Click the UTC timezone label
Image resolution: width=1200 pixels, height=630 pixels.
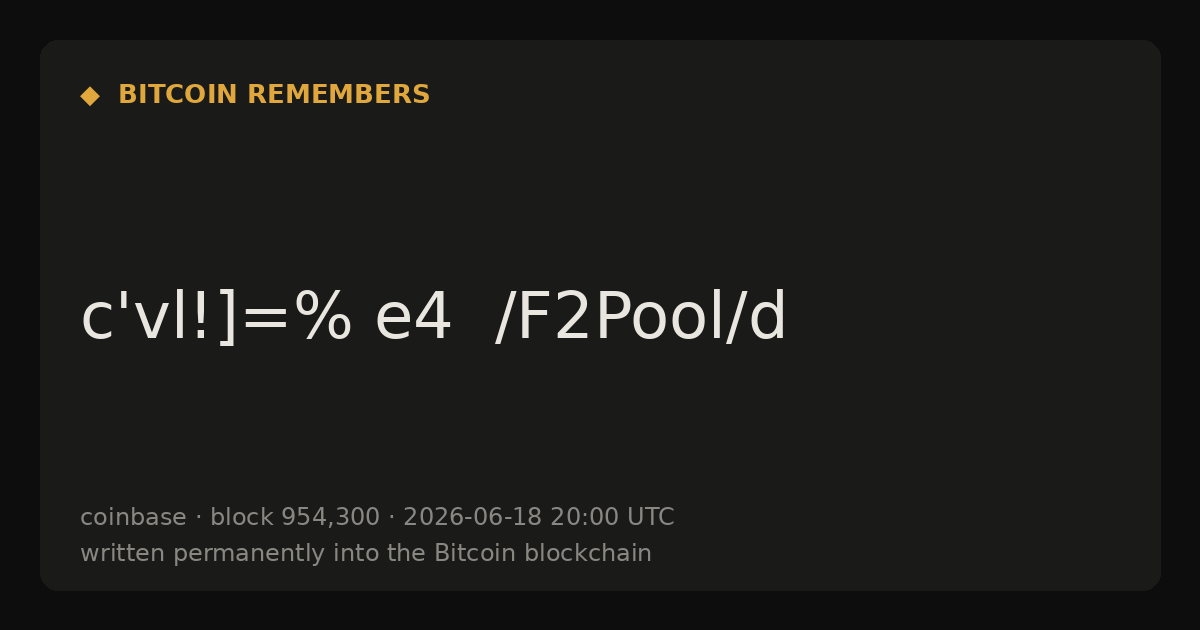point(651,517)
